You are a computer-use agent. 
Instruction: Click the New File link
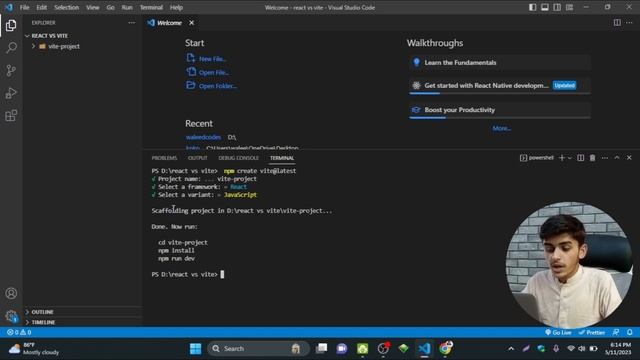[x=207, y=58]
